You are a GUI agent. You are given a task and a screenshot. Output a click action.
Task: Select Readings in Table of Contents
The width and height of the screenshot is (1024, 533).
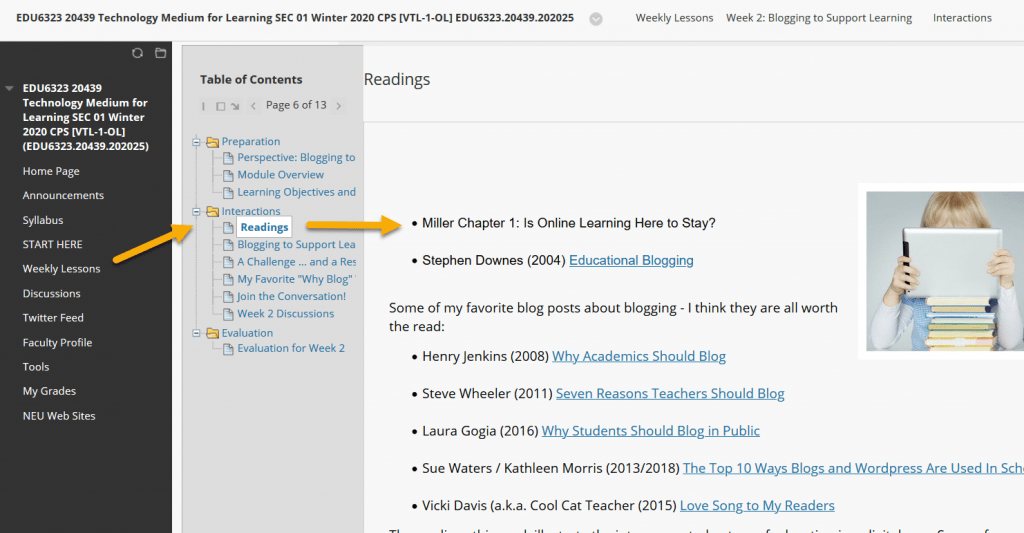coord(264,227)
